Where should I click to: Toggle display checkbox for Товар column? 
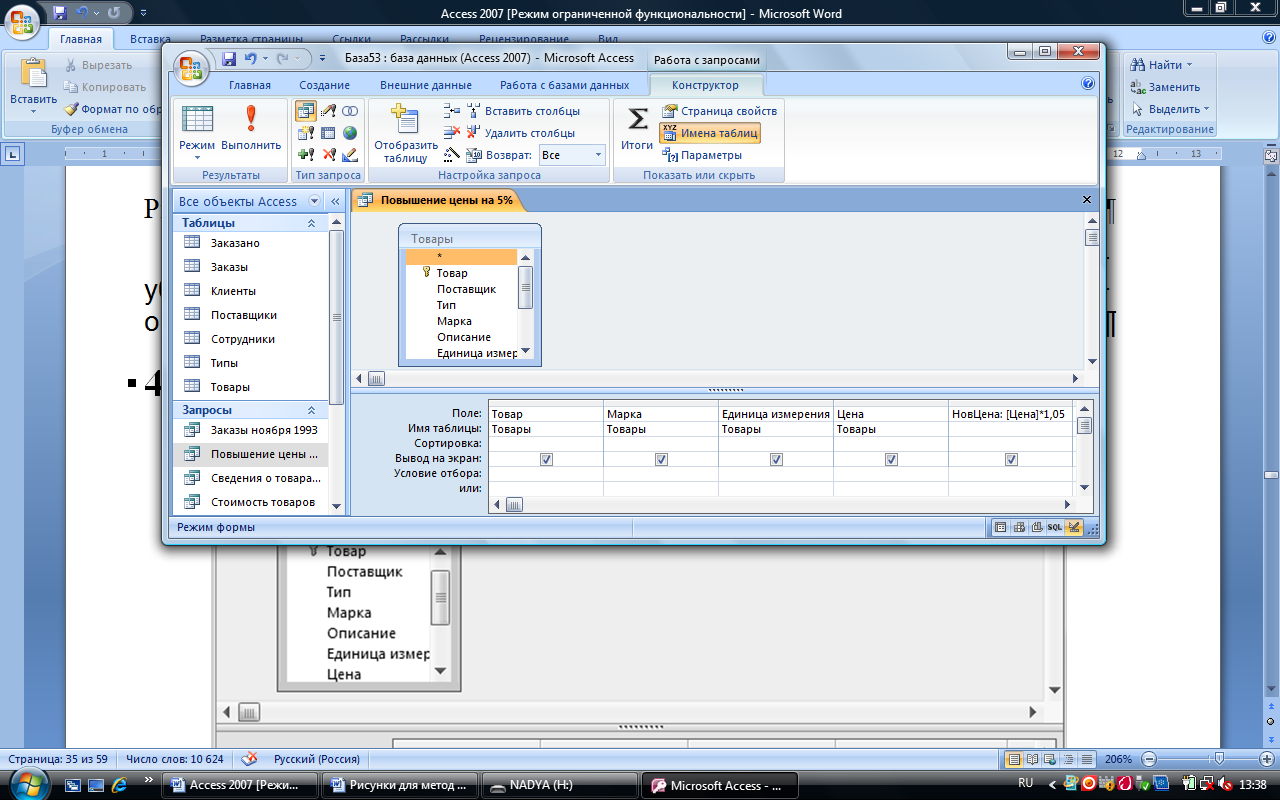(546, 459)
